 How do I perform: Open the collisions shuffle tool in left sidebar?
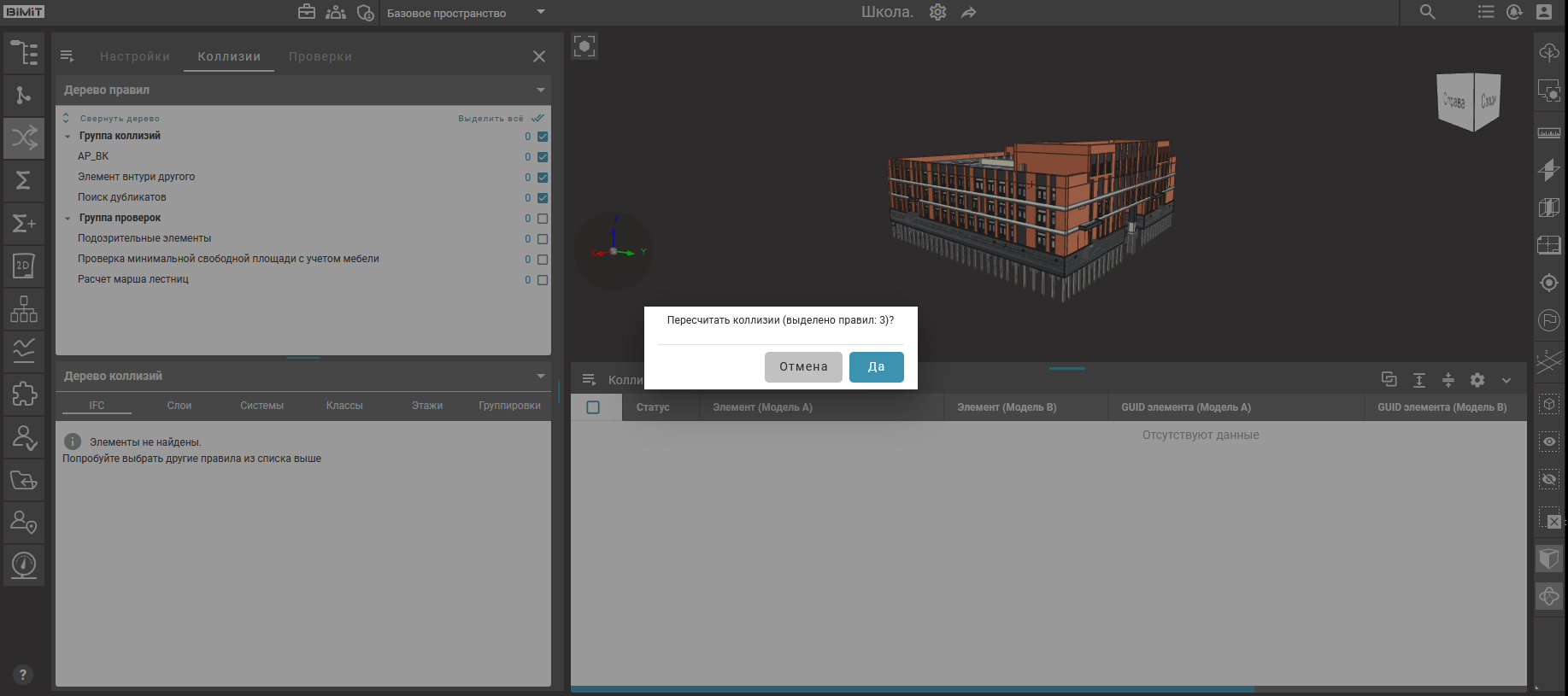tap(24, 137)
